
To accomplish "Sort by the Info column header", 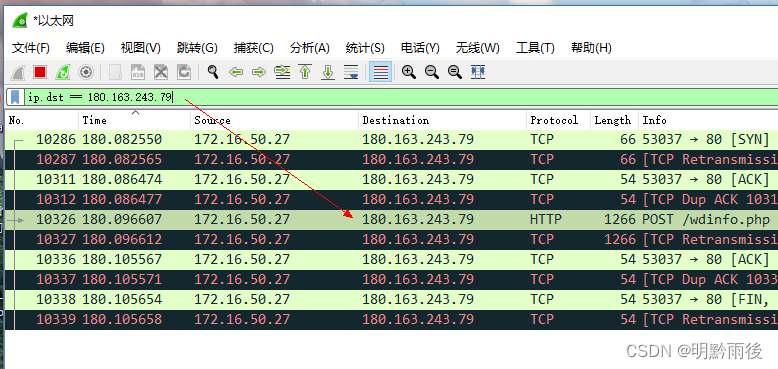I will 708,121.
